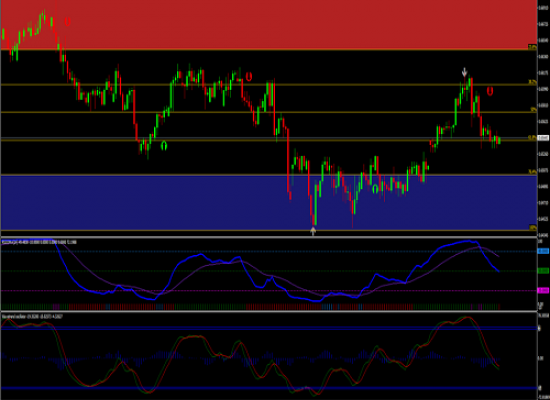Click the oscillator window title label
This screenshot has width=550, height=400.
click(32, 316)
